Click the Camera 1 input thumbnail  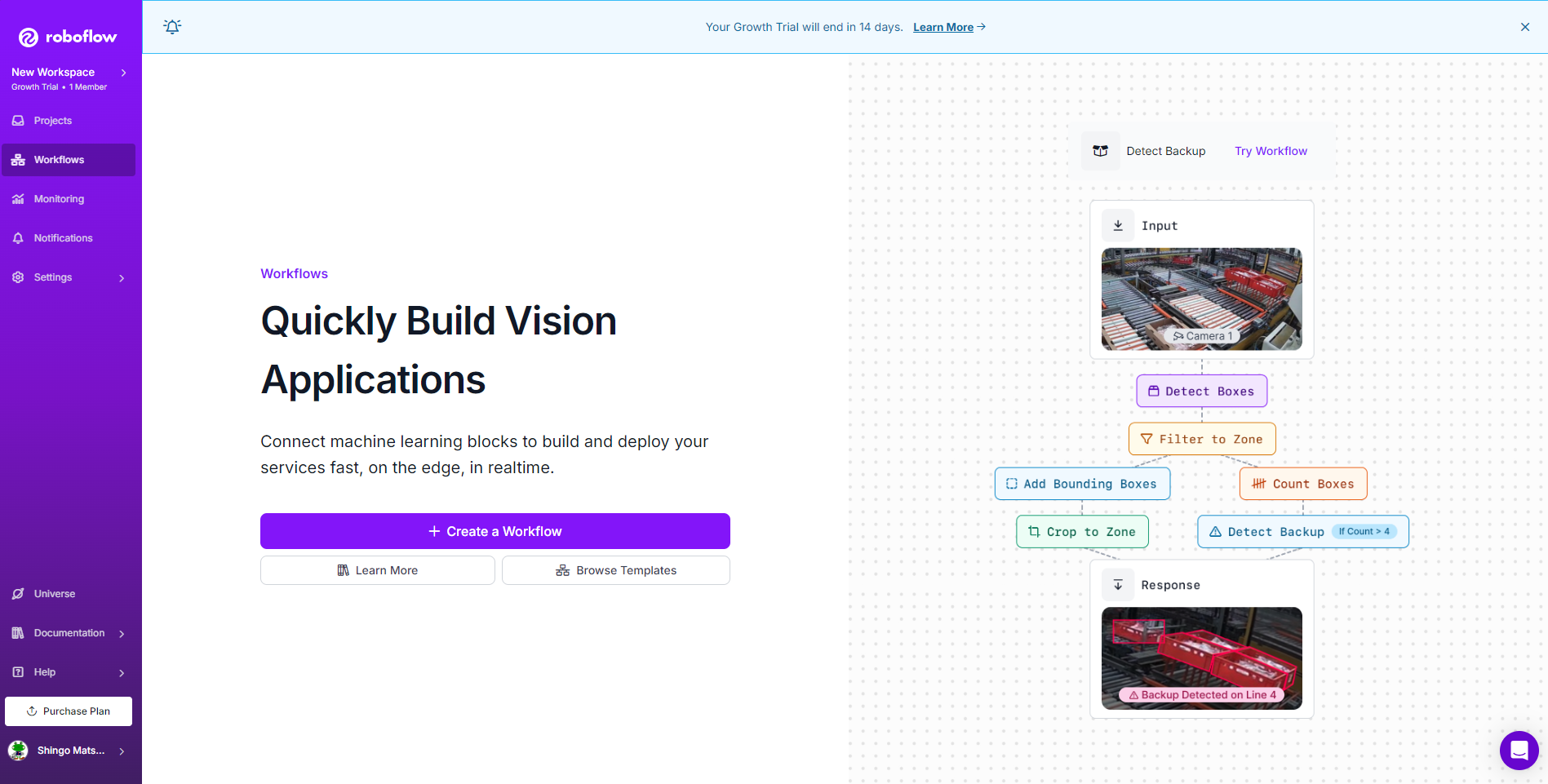click(1202, 299)
